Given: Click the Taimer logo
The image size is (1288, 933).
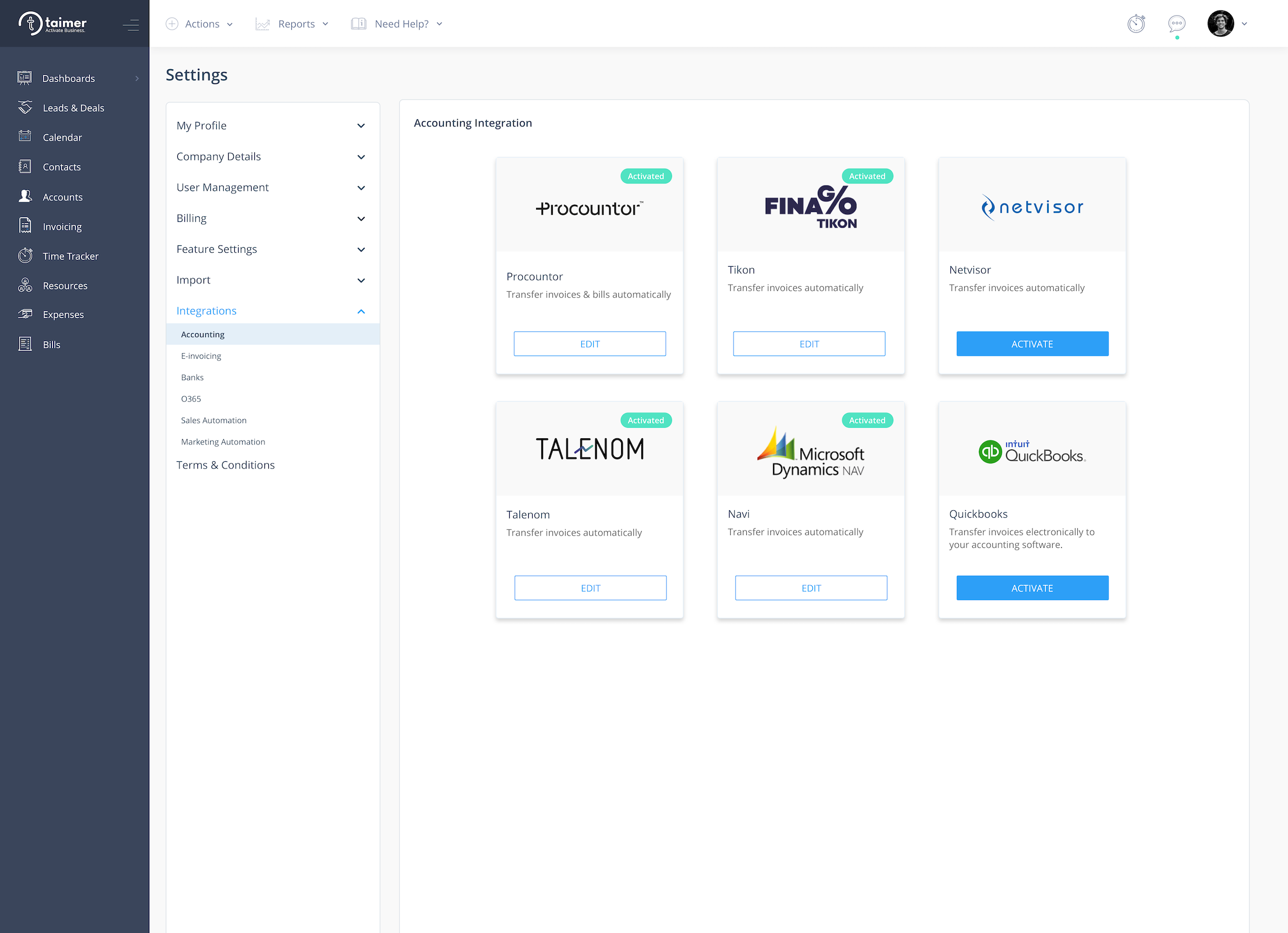Looking at the screenshot, I should (x=52, y=23).
